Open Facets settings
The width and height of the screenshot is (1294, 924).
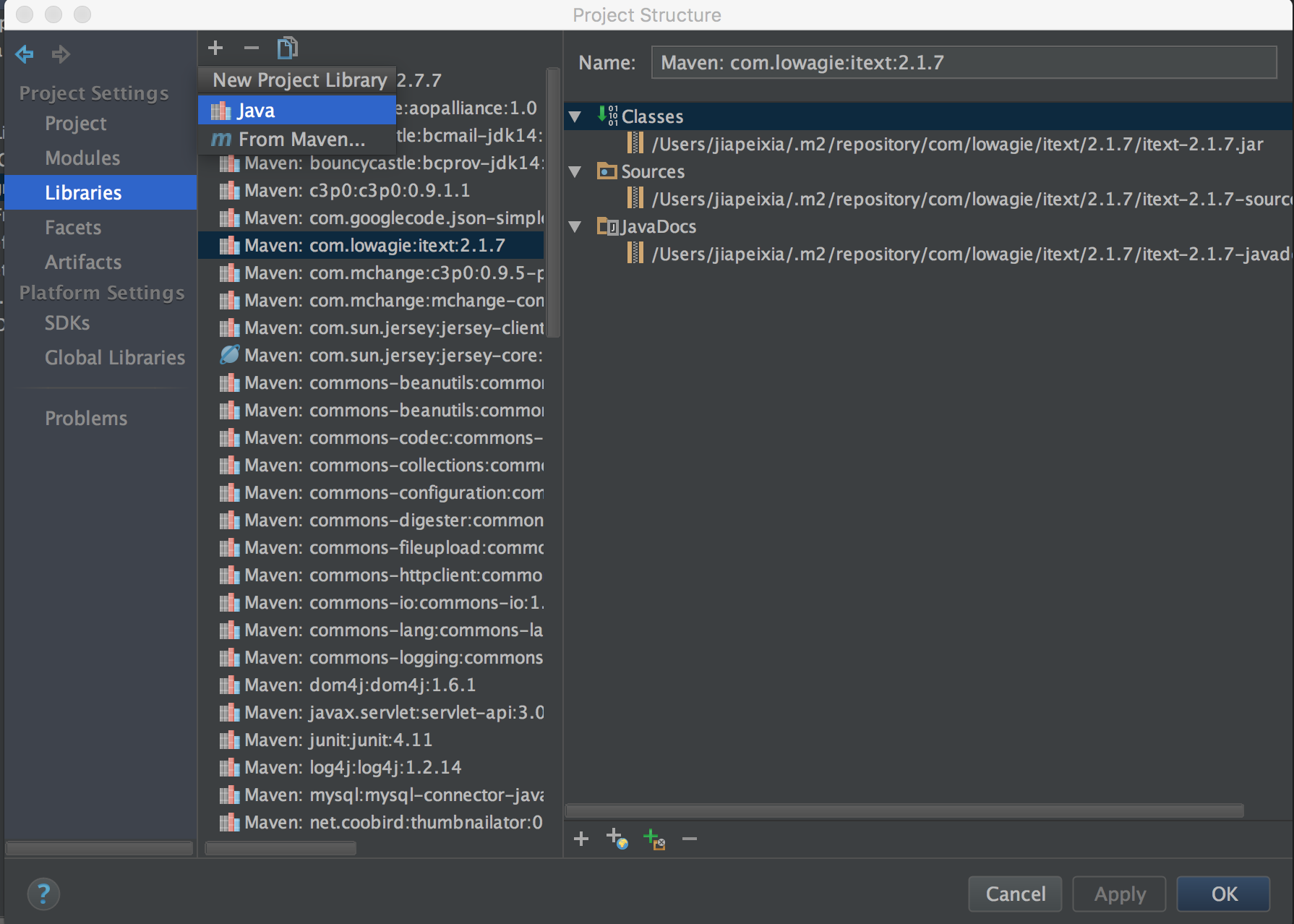(73, 227)
